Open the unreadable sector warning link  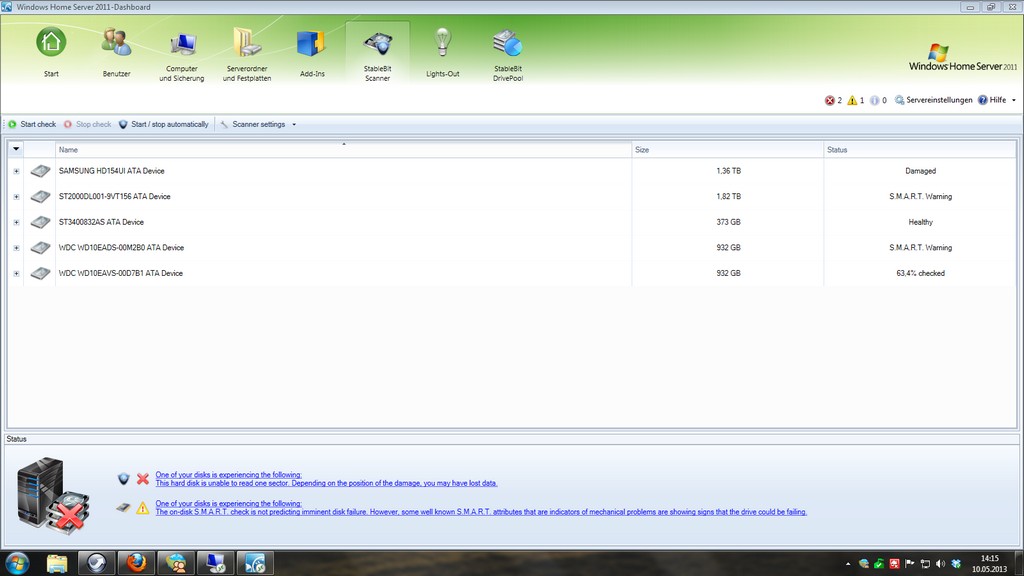326,479
